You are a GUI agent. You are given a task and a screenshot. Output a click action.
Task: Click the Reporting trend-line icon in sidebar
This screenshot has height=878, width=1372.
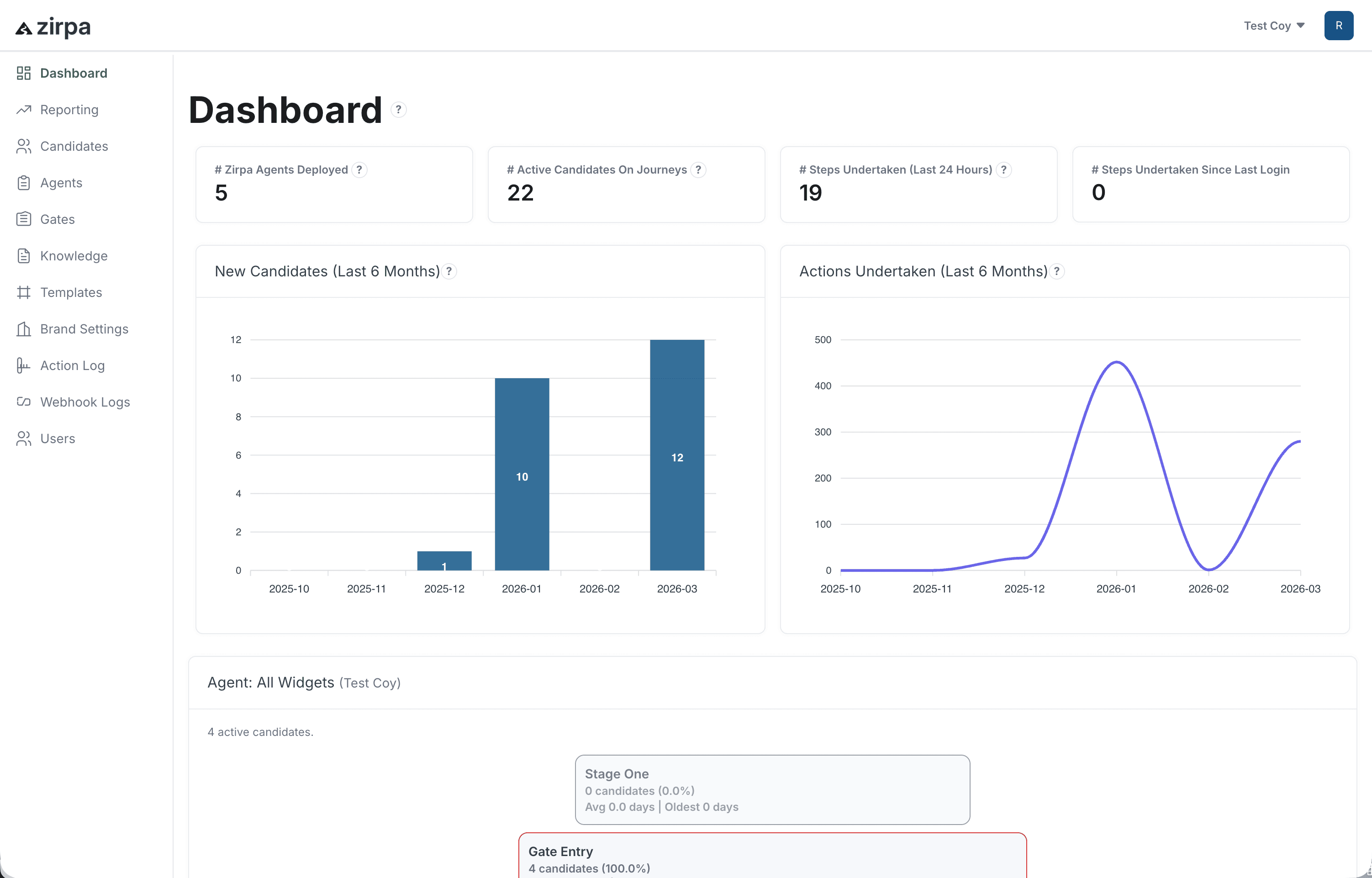23,110
